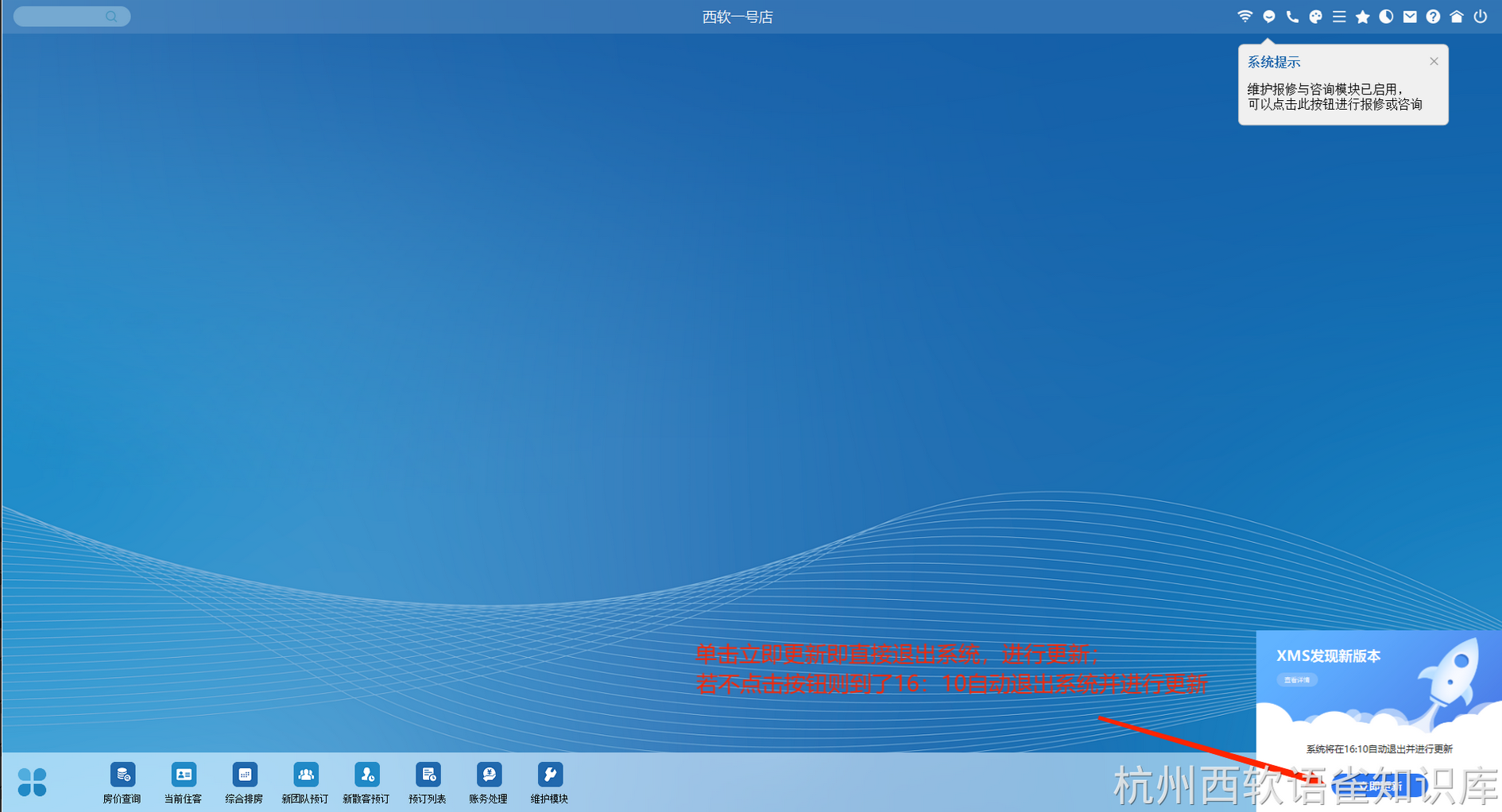Open 预订列表 reservation list
The image size is (1502, 812).
[x=428, y=783]
